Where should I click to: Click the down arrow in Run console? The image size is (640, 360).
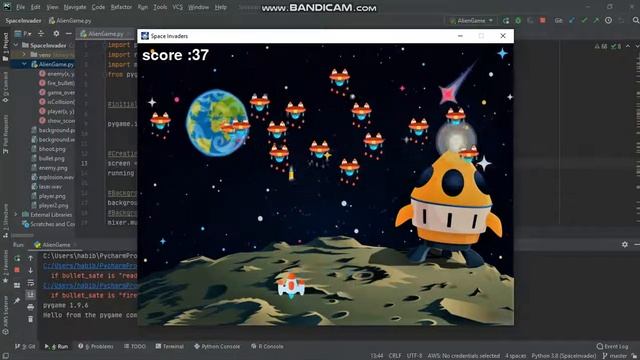click(x=31, y=270)
